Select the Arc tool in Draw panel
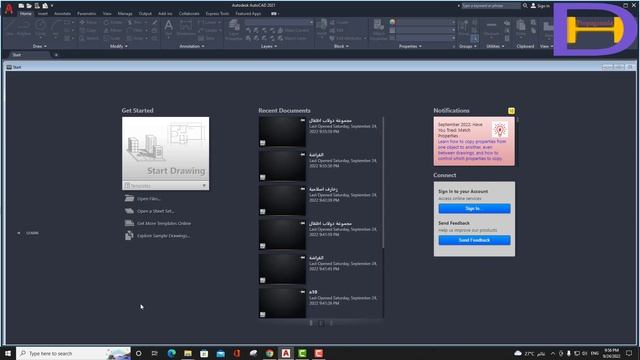The height and width of the screenshot is (360, 640). point(56,28)
